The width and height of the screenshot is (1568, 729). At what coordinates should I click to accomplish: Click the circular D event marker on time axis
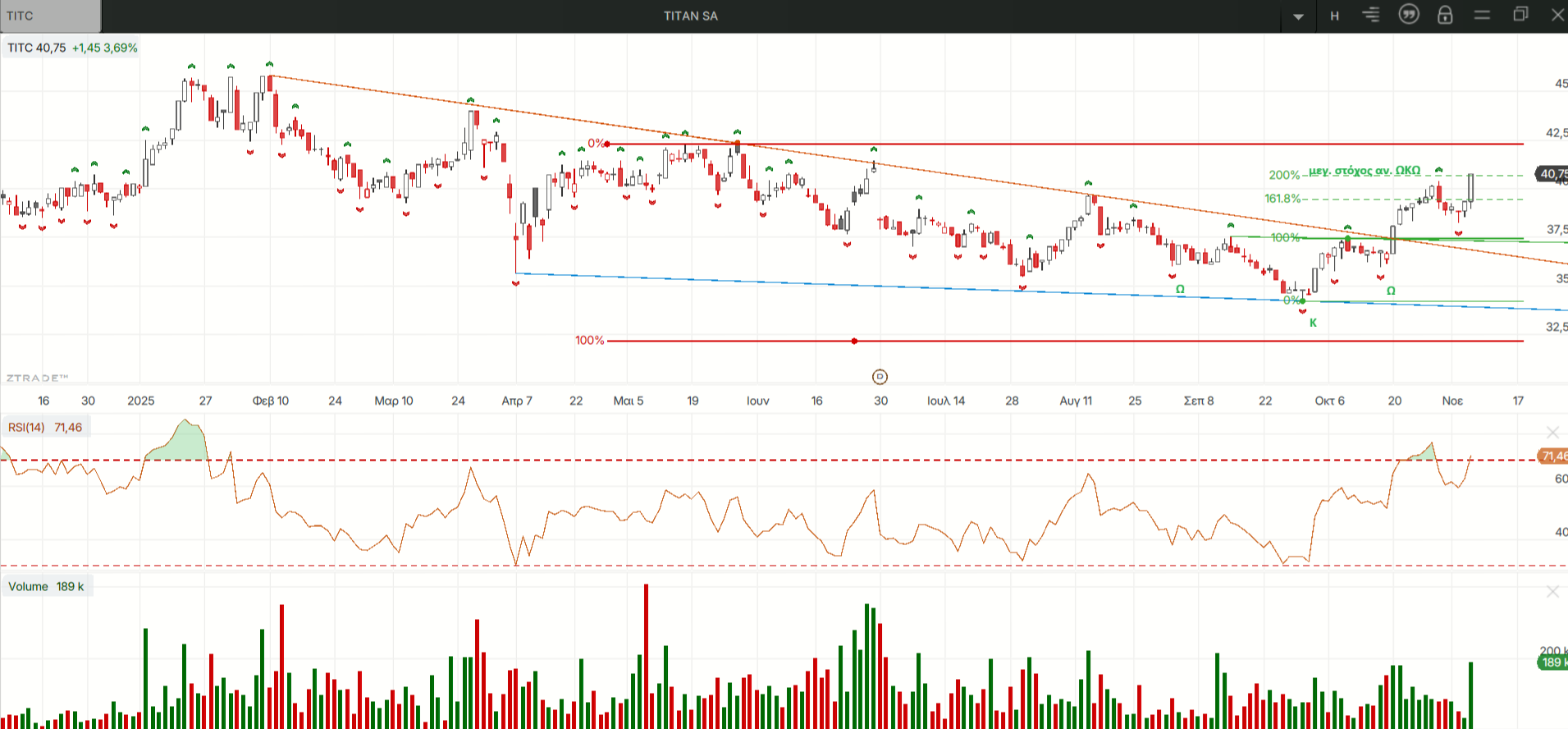pos(880,377)
